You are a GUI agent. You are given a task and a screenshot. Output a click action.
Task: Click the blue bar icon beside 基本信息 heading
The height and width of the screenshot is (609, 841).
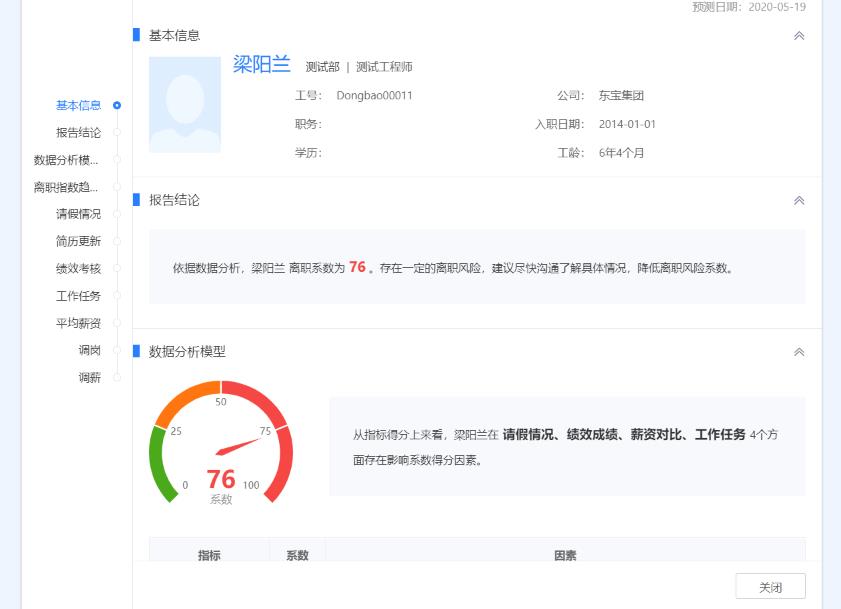134,35
